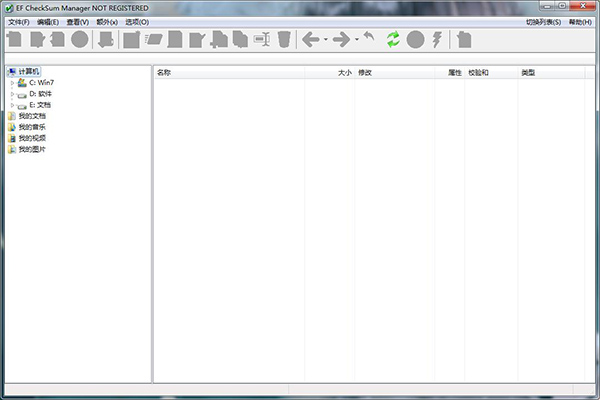
Task: Open the 选项(O) menu
Action: (137, 22)
